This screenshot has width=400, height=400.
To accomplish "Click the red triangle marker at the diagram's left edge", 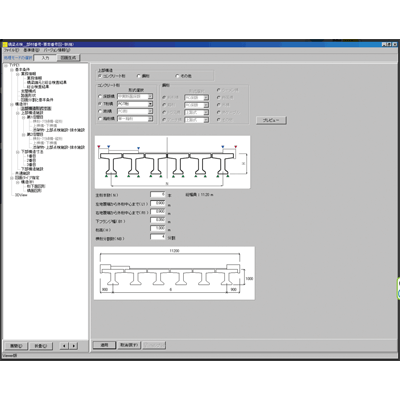I will [x=99, y=147].
